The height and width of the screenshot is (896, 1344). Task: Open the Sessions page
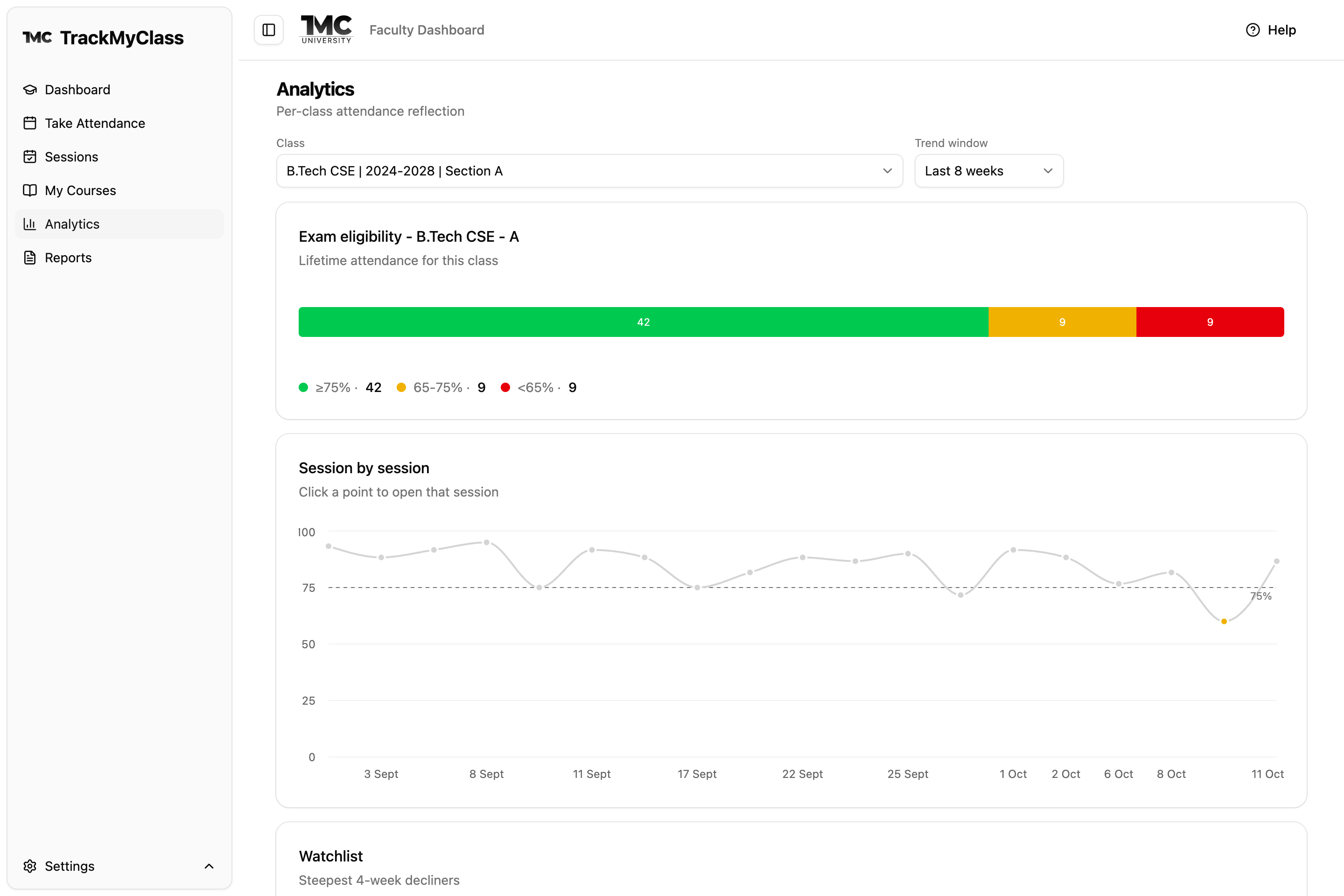coord(119,157)
